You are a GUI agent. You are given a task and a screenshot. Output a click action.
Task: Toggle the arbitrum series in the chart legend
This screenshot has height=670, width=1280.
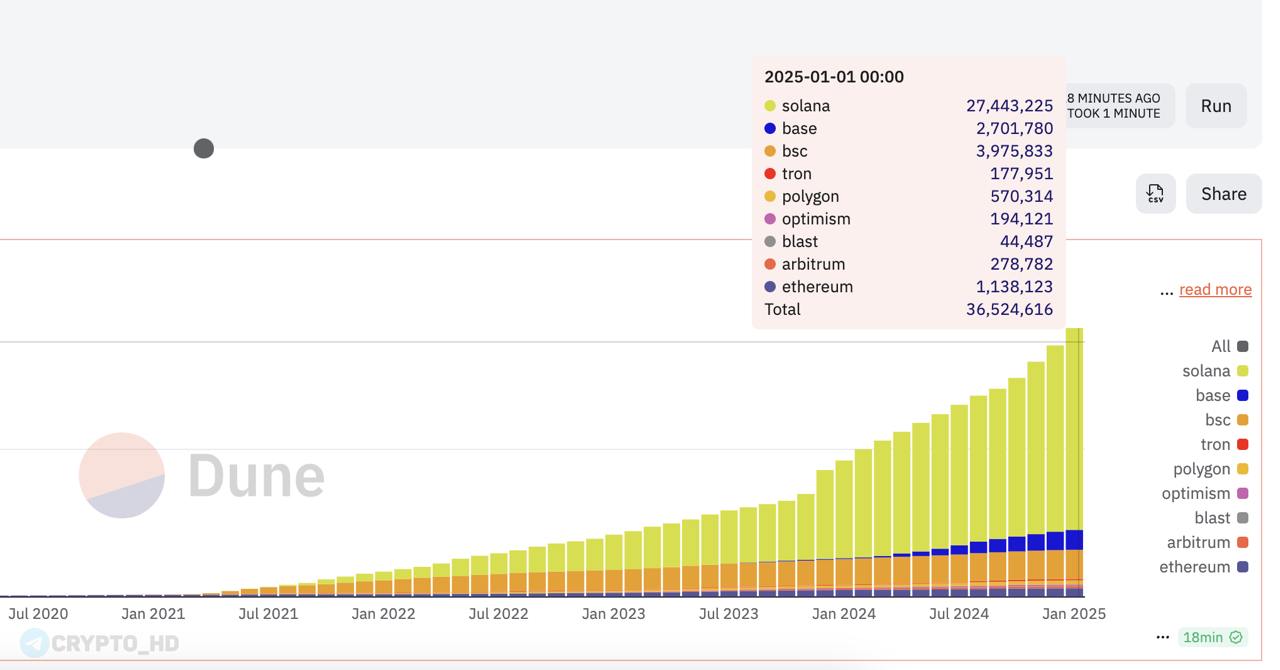coord(1207,542)
